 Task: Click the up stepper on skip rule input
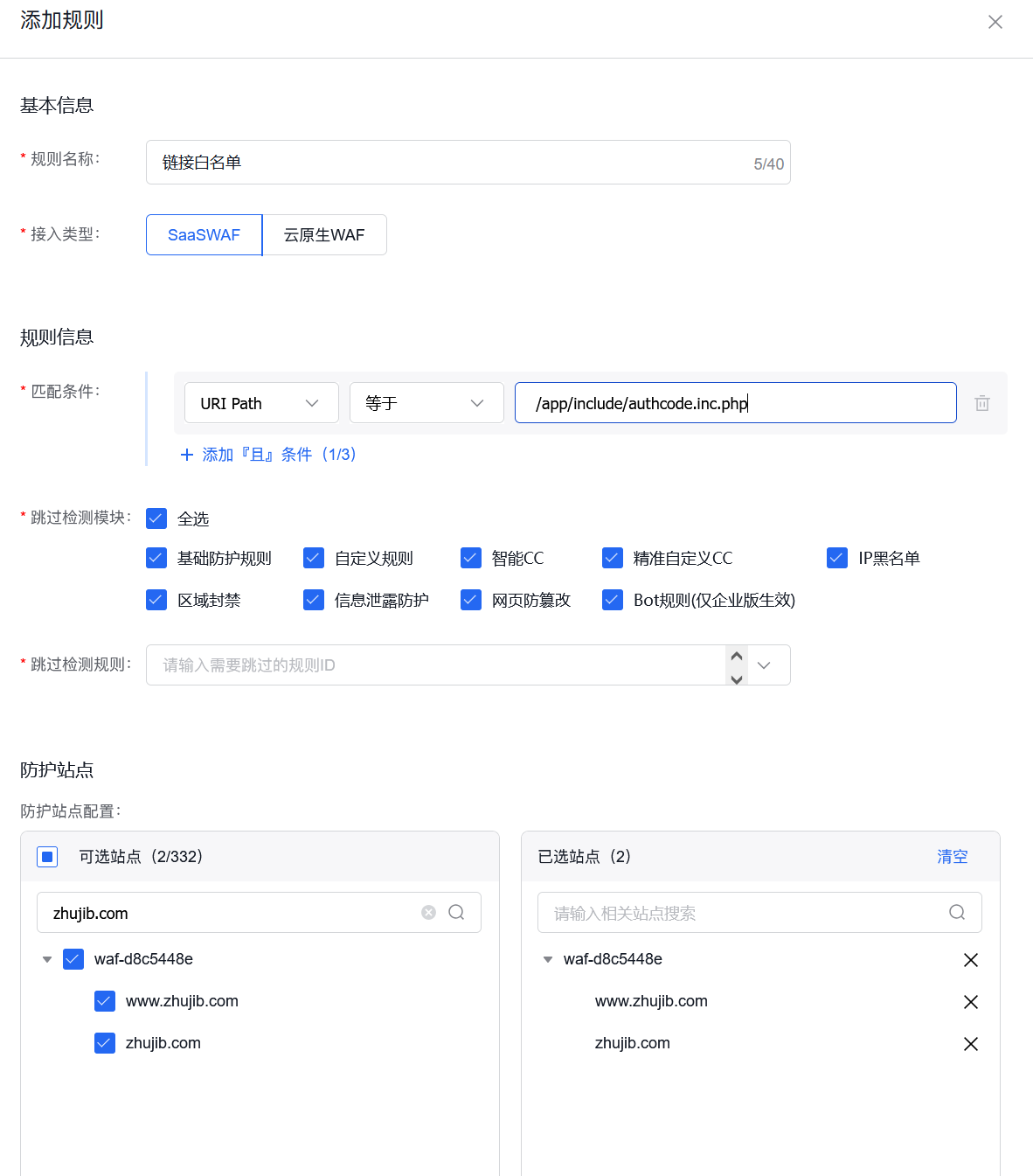(736, 657)
